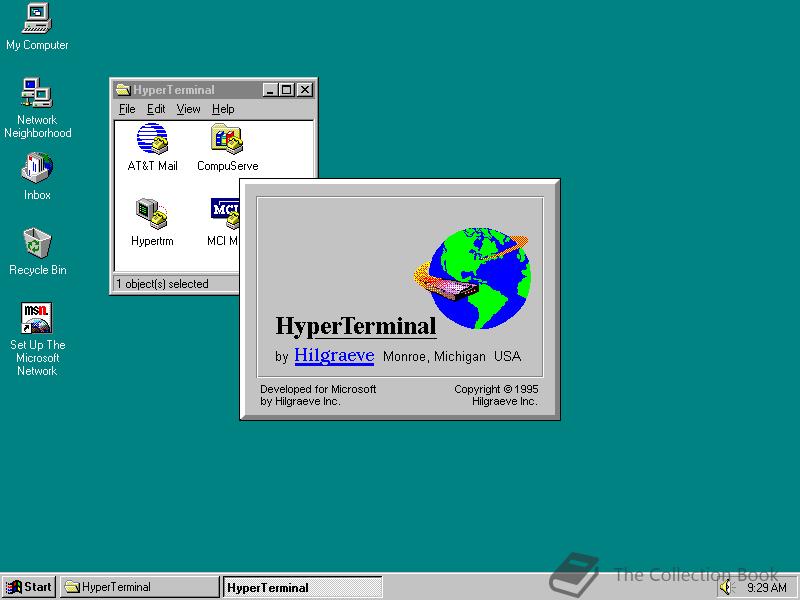Click 'Developed for Microsoft' splash text
Image resolution: width=800 pixels, height=600 pixels.
[318, 389]
